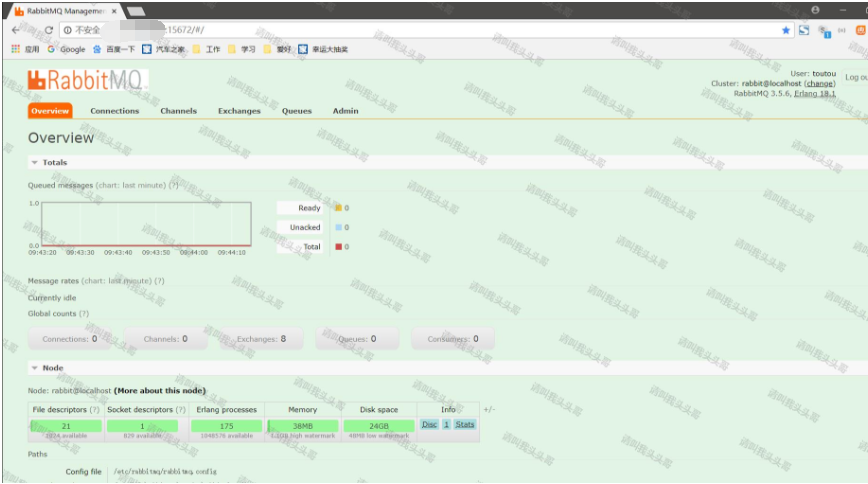Open the Google bookmark
Viewport: 868px width, 484px height.
coord(66,49)
